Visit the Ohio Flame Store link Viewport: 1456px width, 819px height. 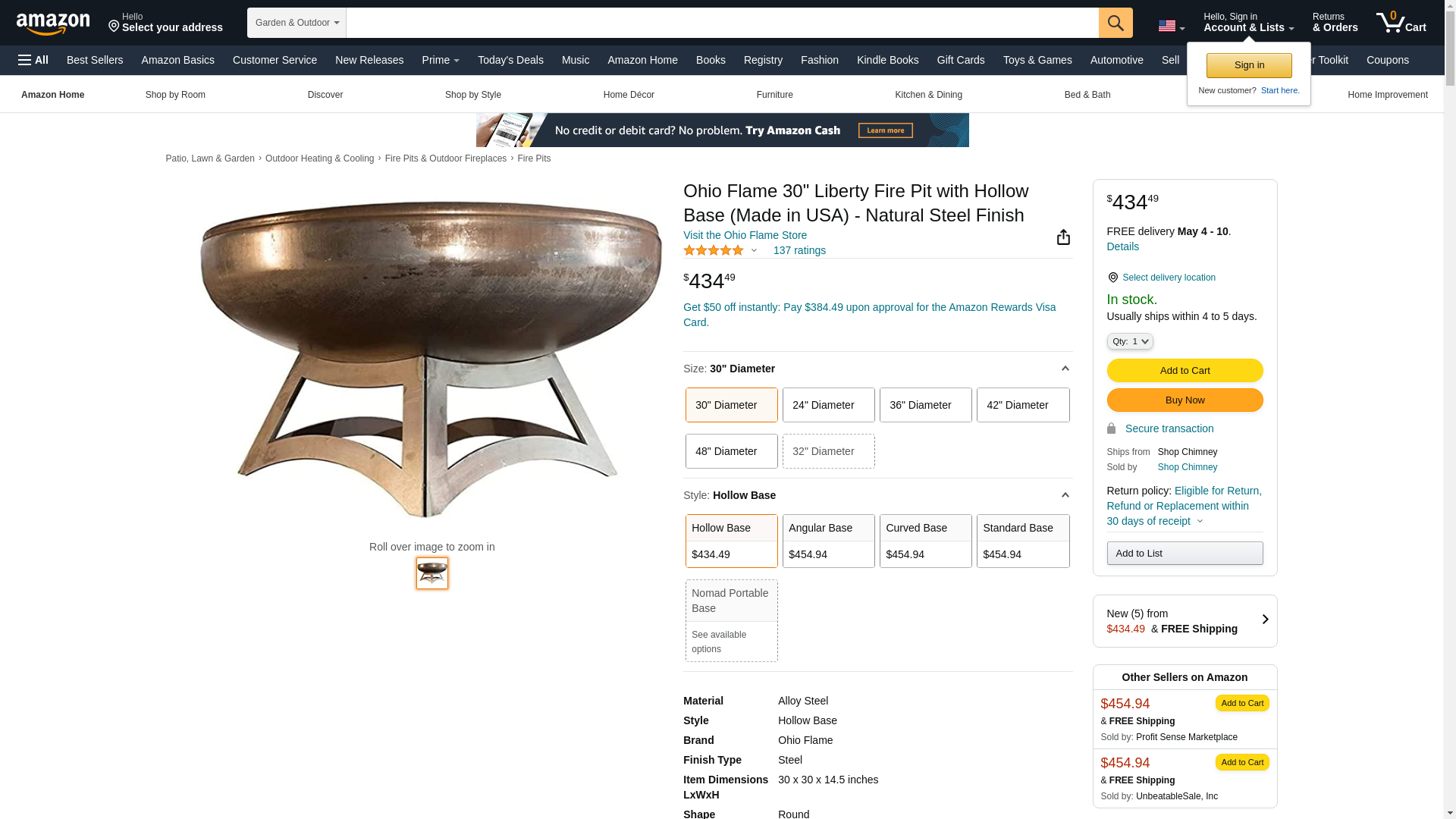pyautogui.click(x=745, y=235)
